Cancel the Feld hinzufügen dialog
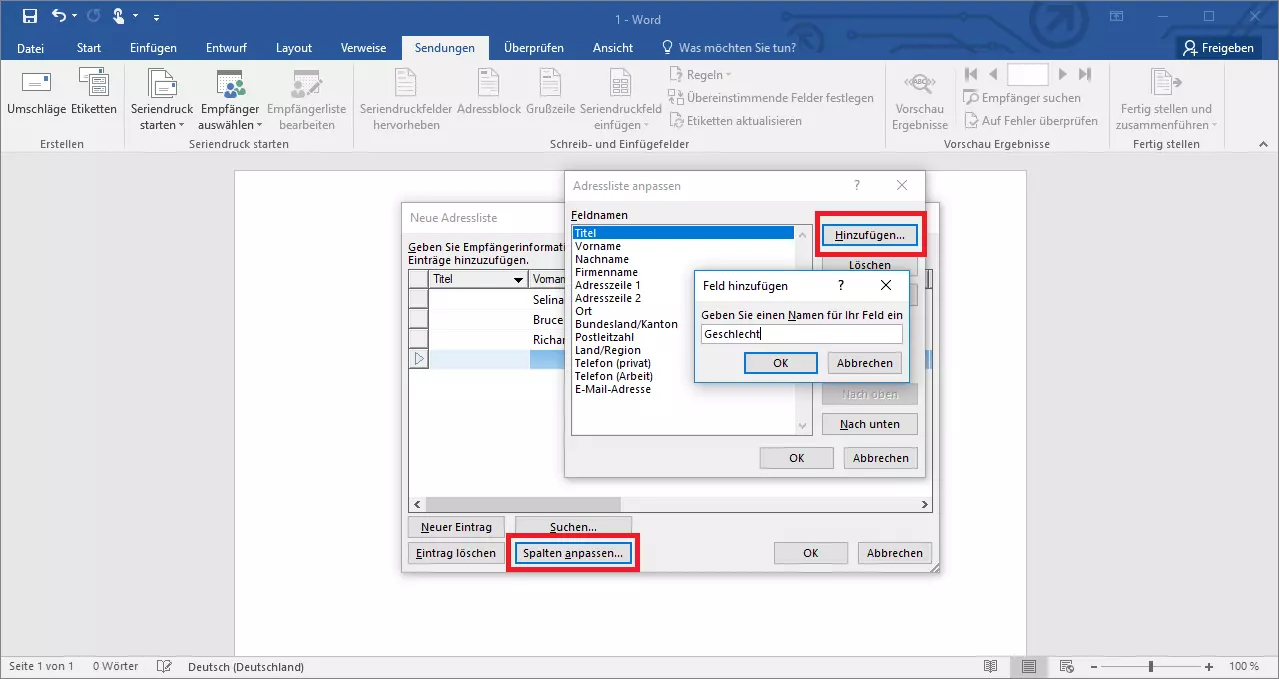Screen dimensions: 1279x679 865,363
